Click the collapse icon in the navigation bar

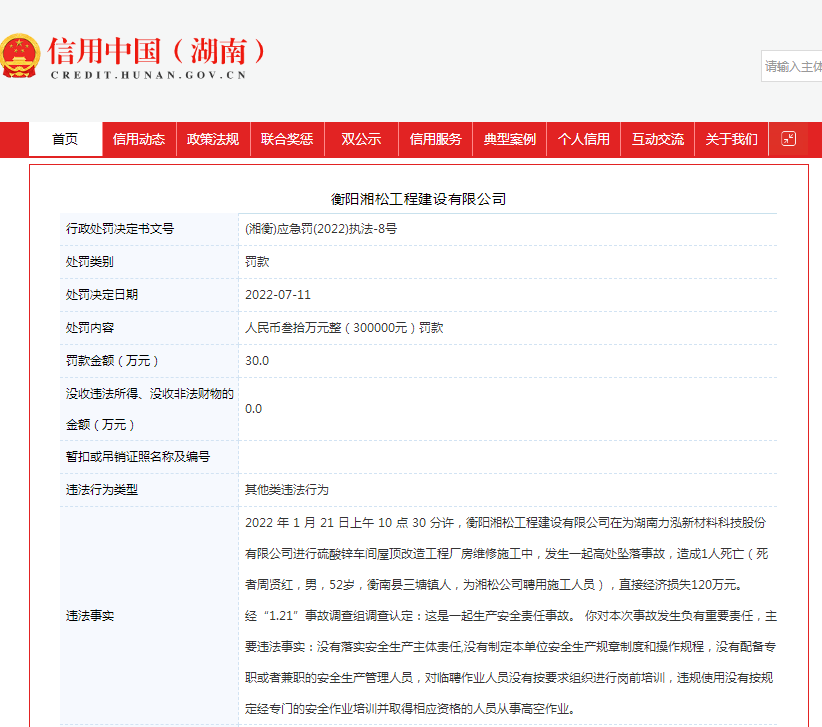[x=788, y=139]
